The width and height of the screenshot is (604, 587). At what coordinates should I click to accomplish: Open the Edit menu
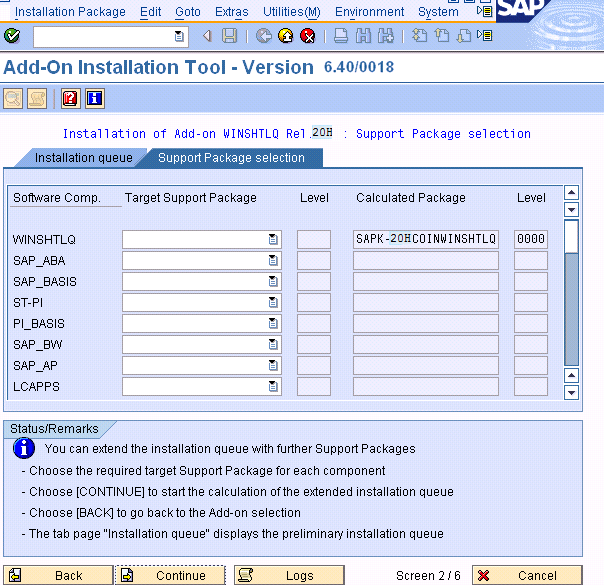150,12
